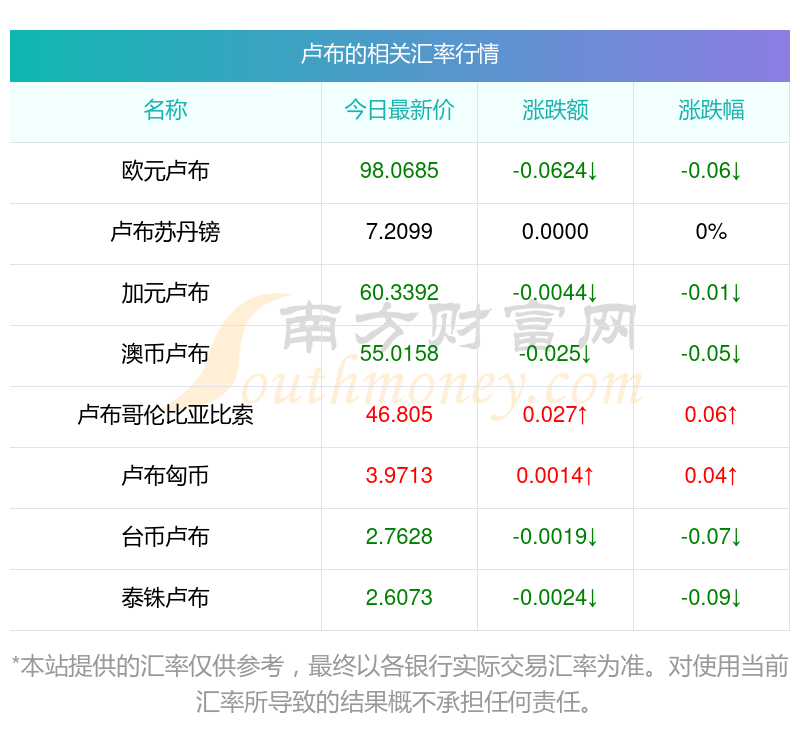Click the price 2.6073
The height and width of the screenshot is (733, 800).
399,597
